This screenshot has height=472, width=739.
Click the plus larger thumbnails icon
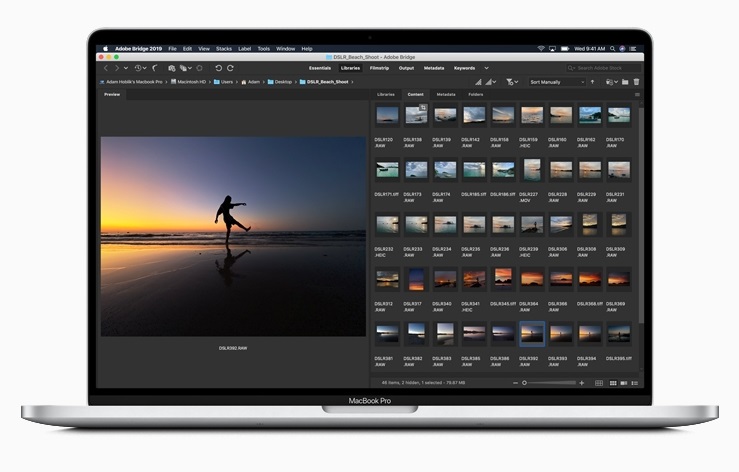tap(582, 383)
